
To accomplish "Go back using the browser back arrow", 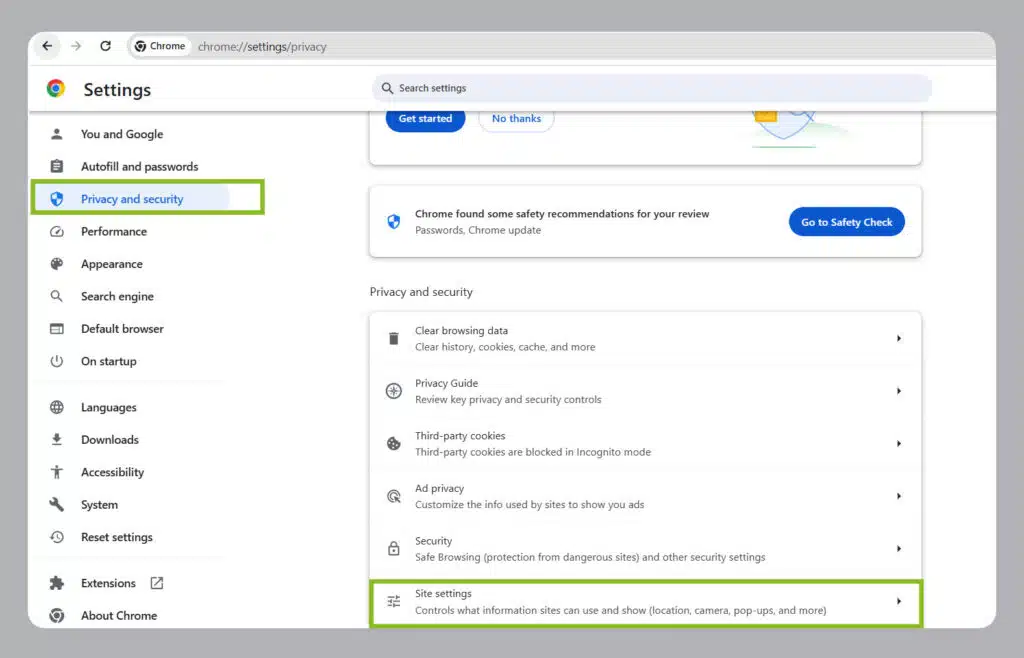I will coord(47,46).
